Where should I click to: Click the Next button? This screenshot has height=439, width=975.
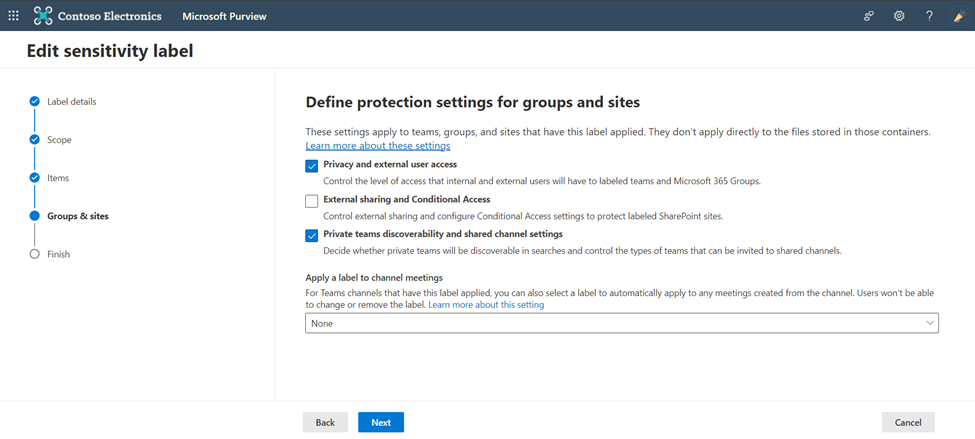pos(381,422)
